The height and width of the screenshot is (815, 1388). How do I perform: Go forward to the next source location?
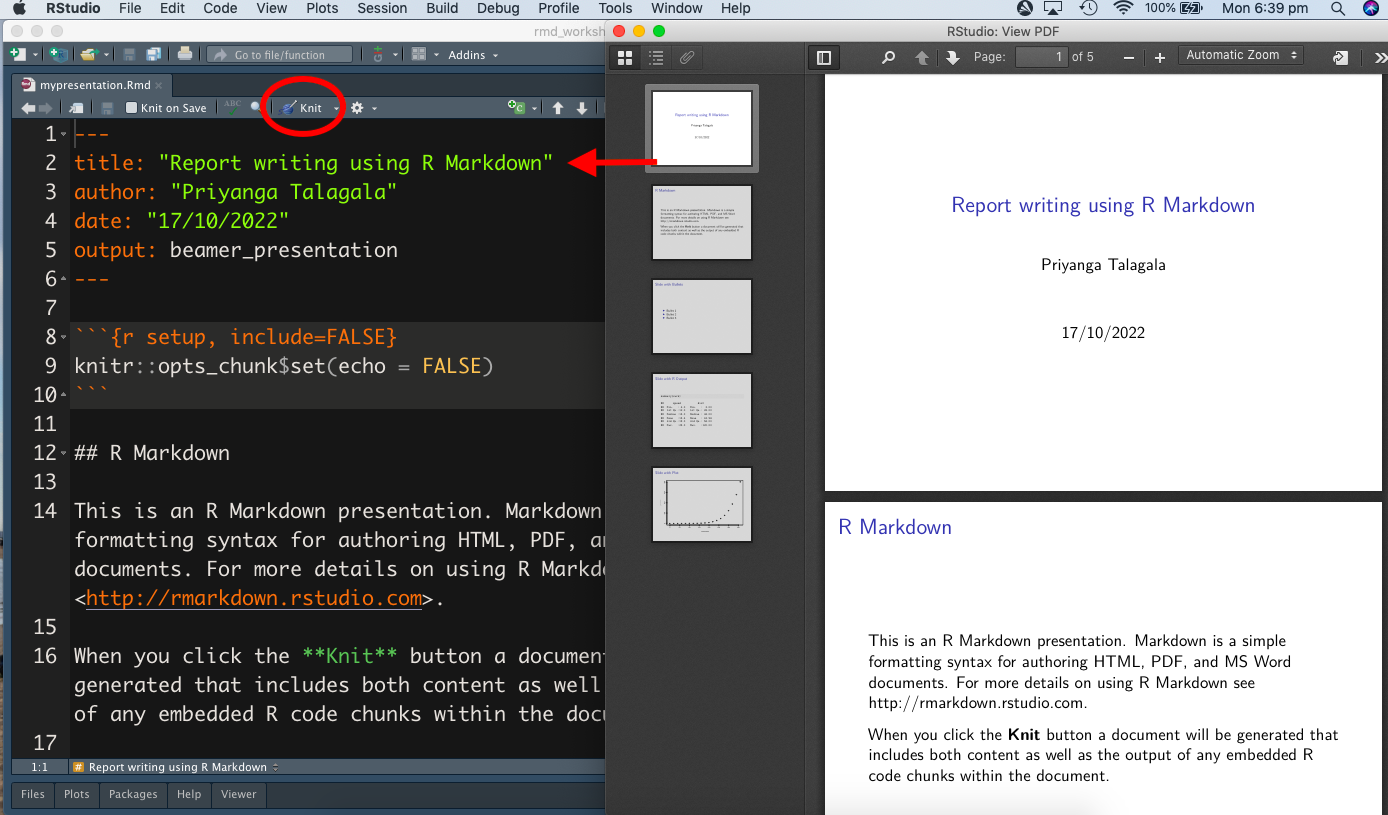[x=45, y=108]
